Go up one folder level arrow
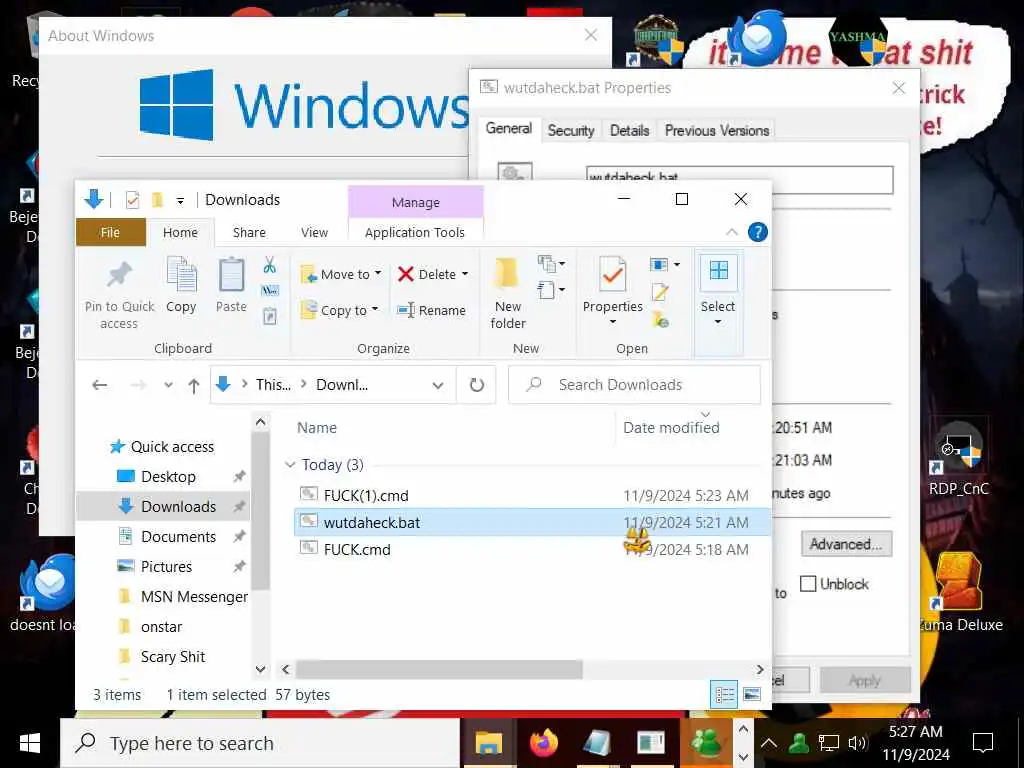Screen dimensions: 1024x768 coord(193,385)
